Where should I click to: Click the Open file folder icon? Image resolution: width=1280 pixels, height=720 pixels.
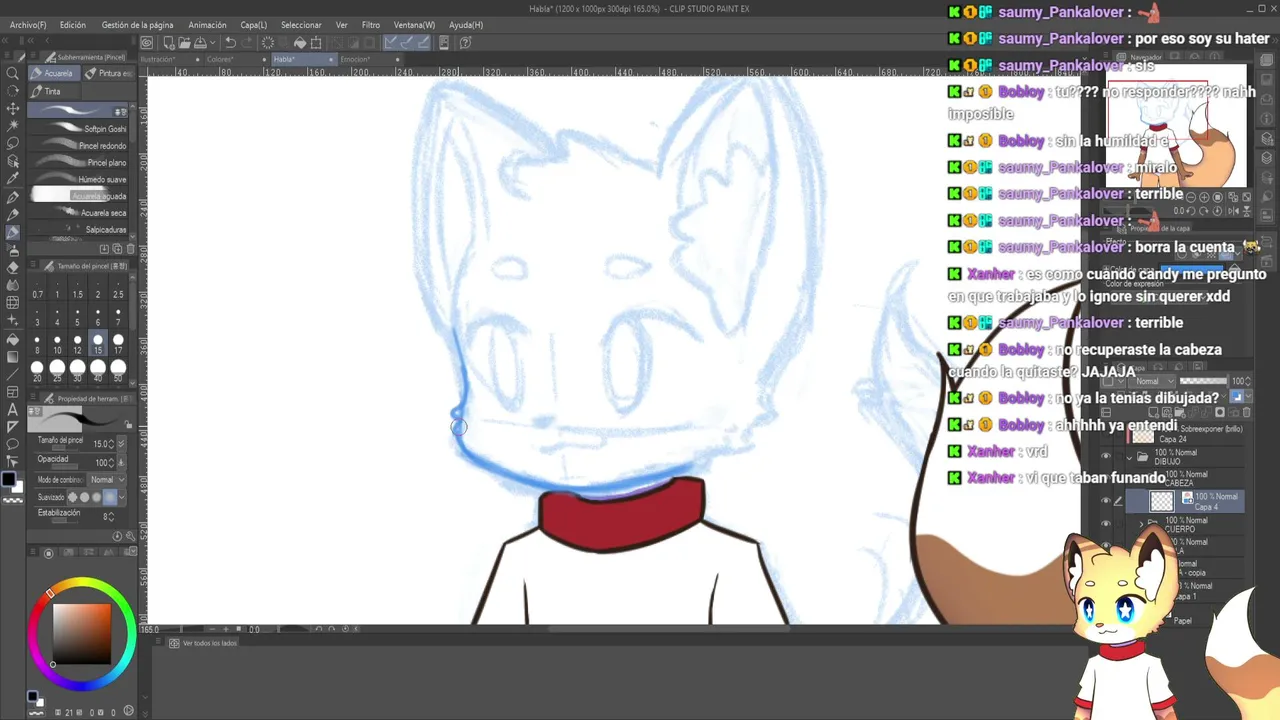[x=184, y=43]
